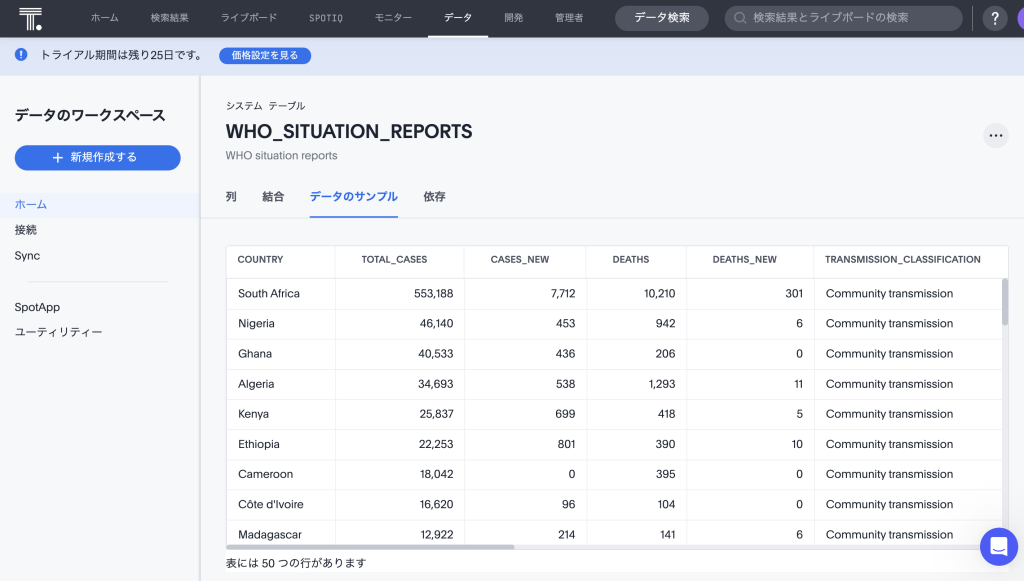Screen dimensions: 1024x581
Task: Click the TOTAL_CASES column header
Action: tap(394, 260)
